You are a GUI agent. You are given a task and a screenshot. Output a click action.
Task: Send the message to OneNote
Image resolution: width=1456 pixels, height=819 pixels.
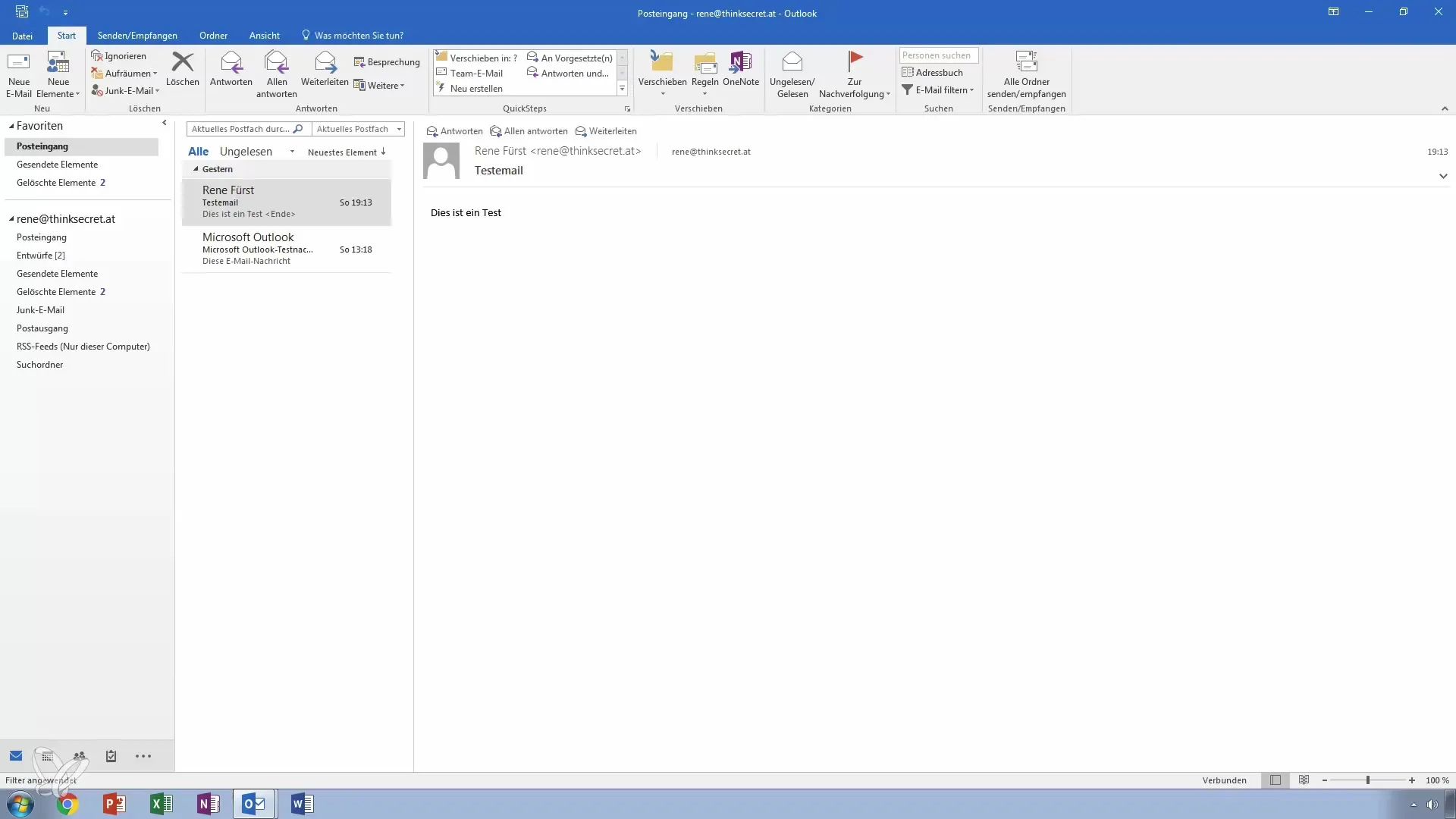coord(741,69)
